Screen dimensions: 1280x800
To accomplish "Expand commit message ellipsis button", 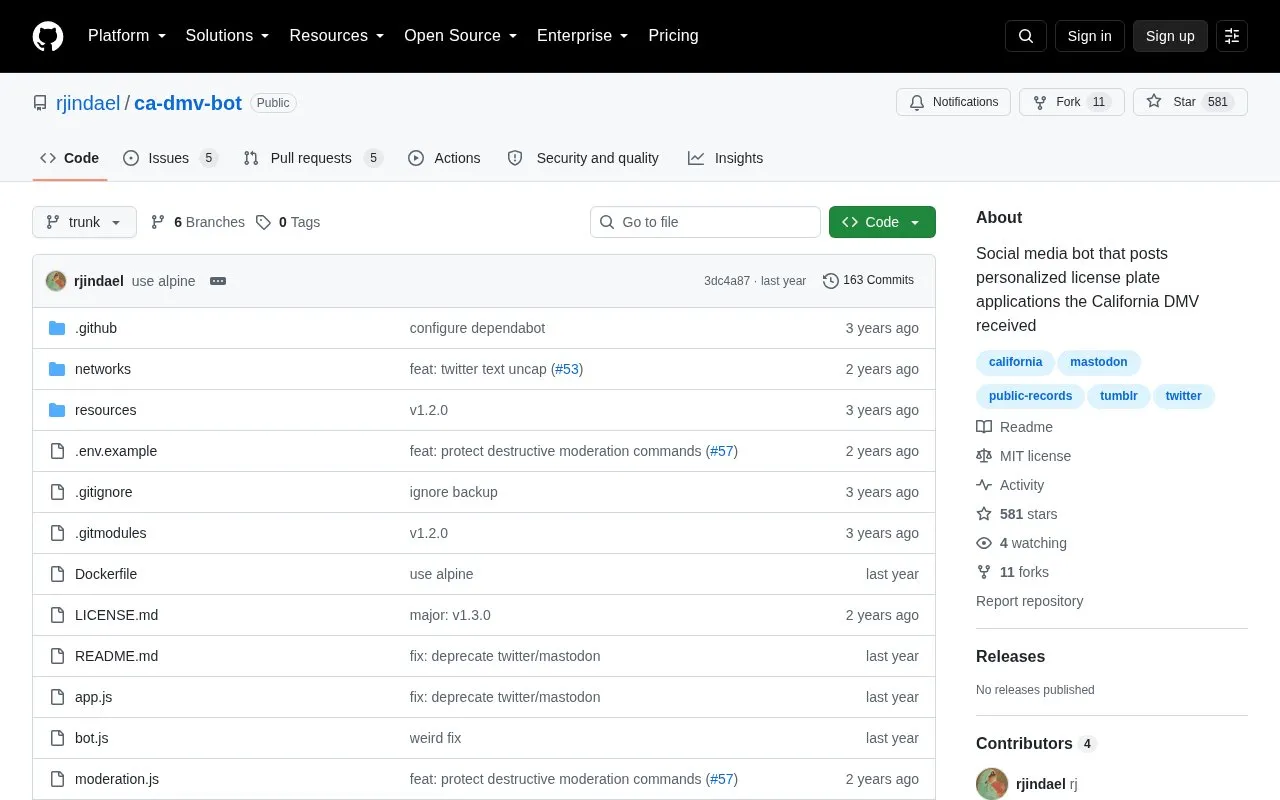I will click(218, 281).
